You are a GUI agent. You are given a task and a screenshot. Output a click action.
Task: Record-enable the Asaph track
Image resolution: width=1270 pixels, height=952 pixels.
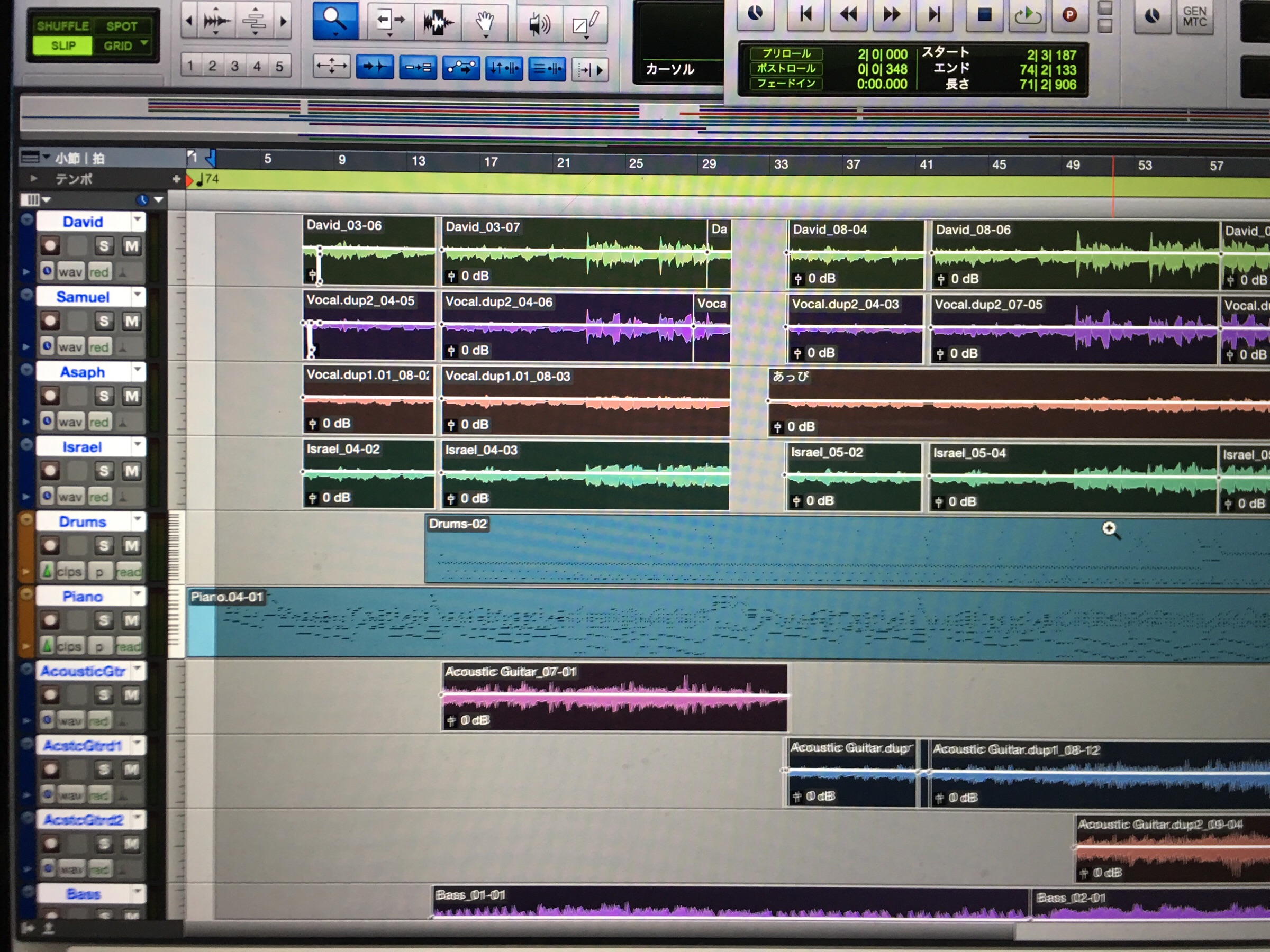50,396
